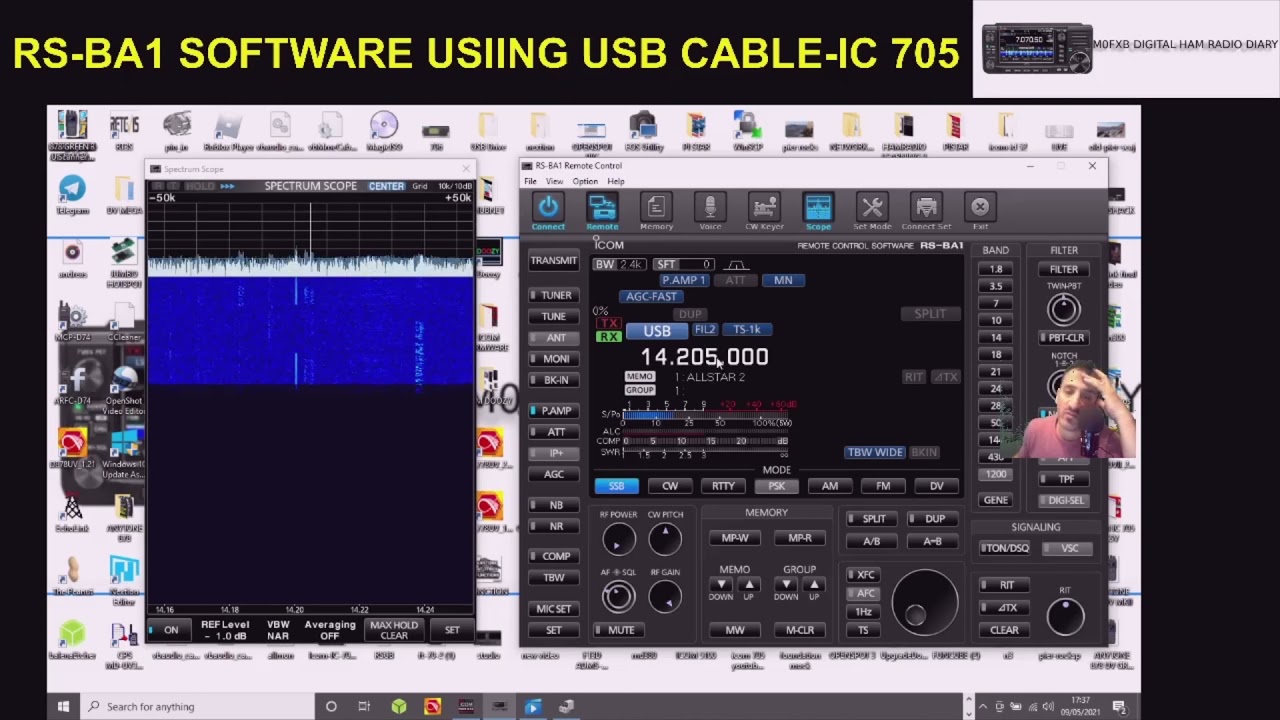
Task: Select SSB mode
Action: coord(616,486)
